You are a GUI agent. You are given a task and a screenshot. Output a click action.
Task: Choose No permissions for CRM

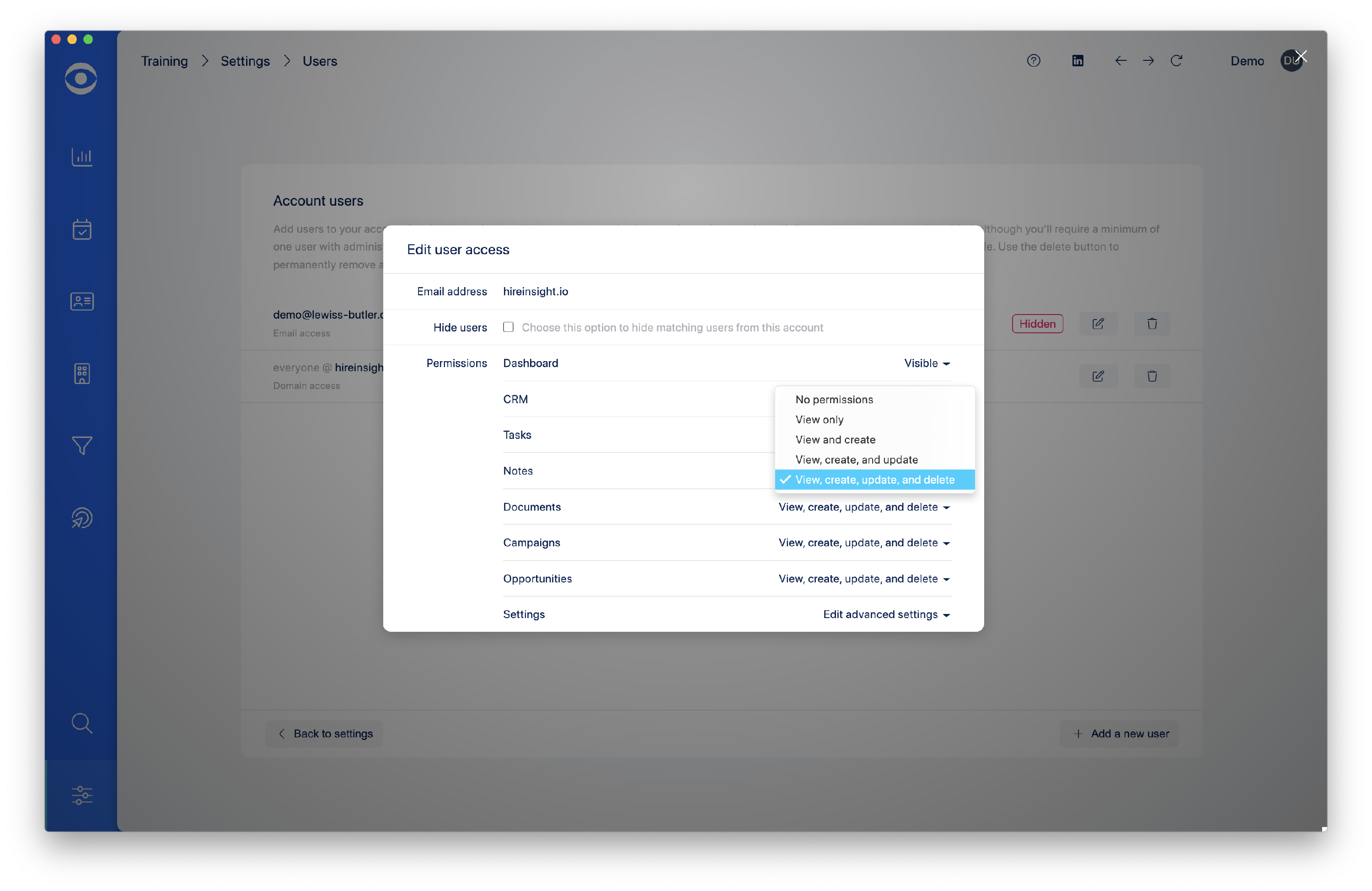[834, 399]
